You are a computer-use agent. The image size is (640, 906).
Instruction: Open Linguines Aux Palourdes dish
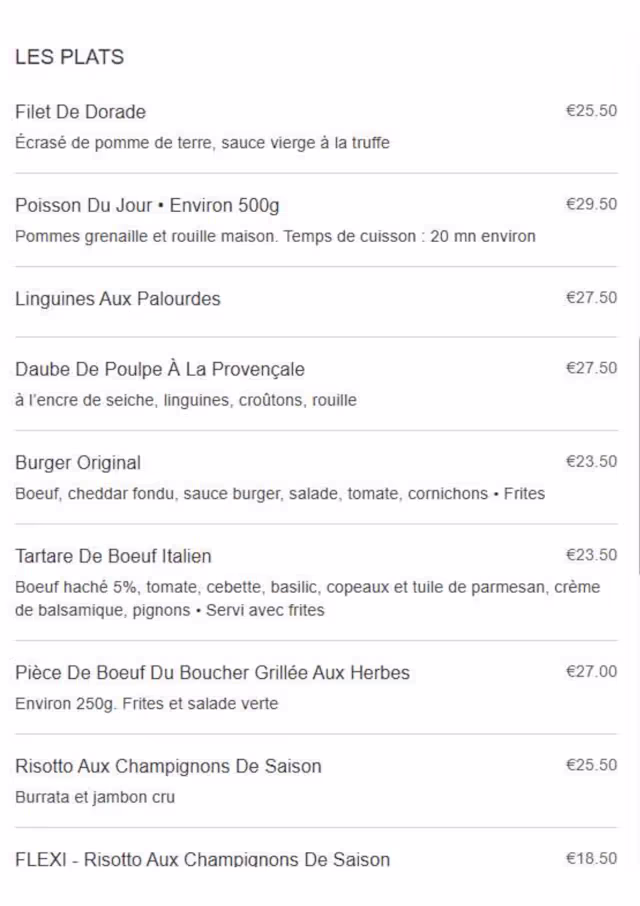pos(118,299)
